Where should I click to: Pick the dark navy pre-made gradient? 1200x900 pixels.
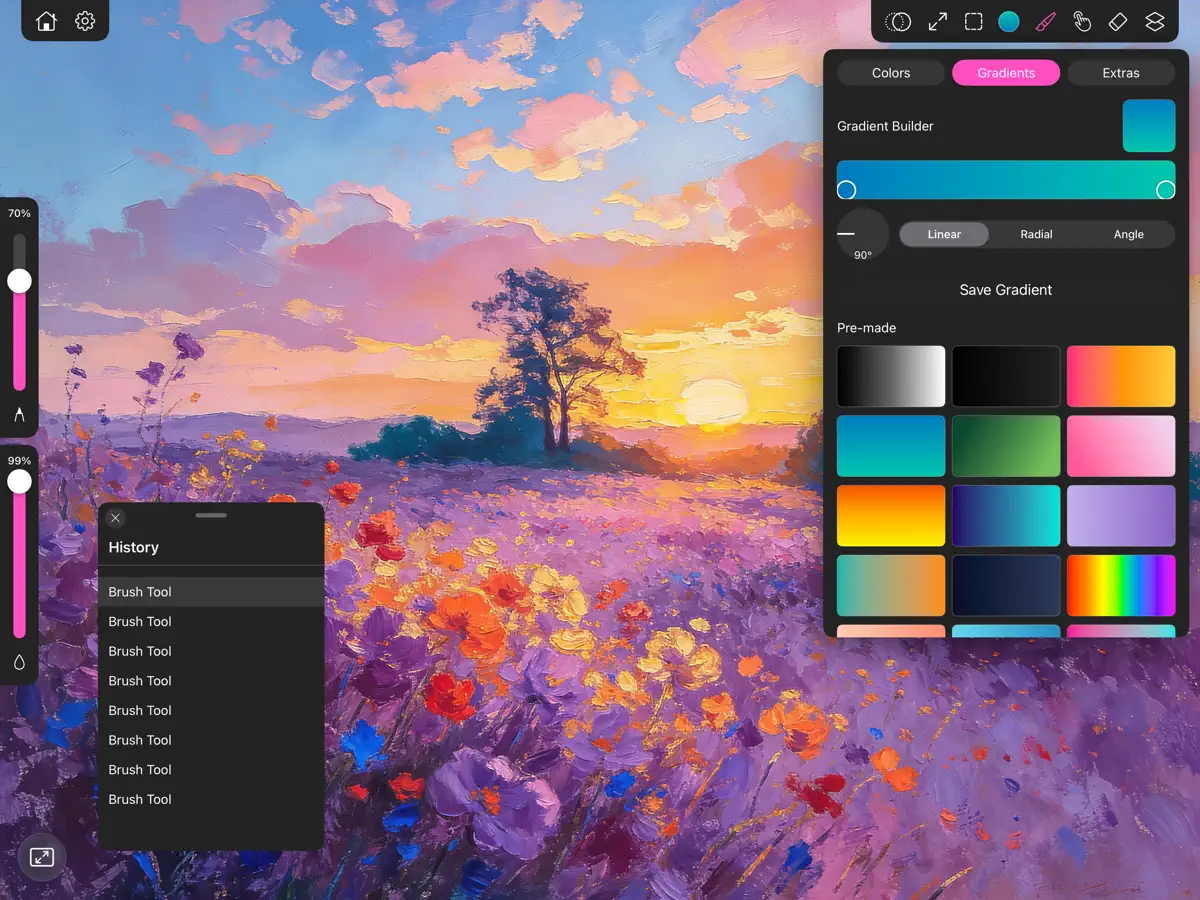[x=1006, y=586]
